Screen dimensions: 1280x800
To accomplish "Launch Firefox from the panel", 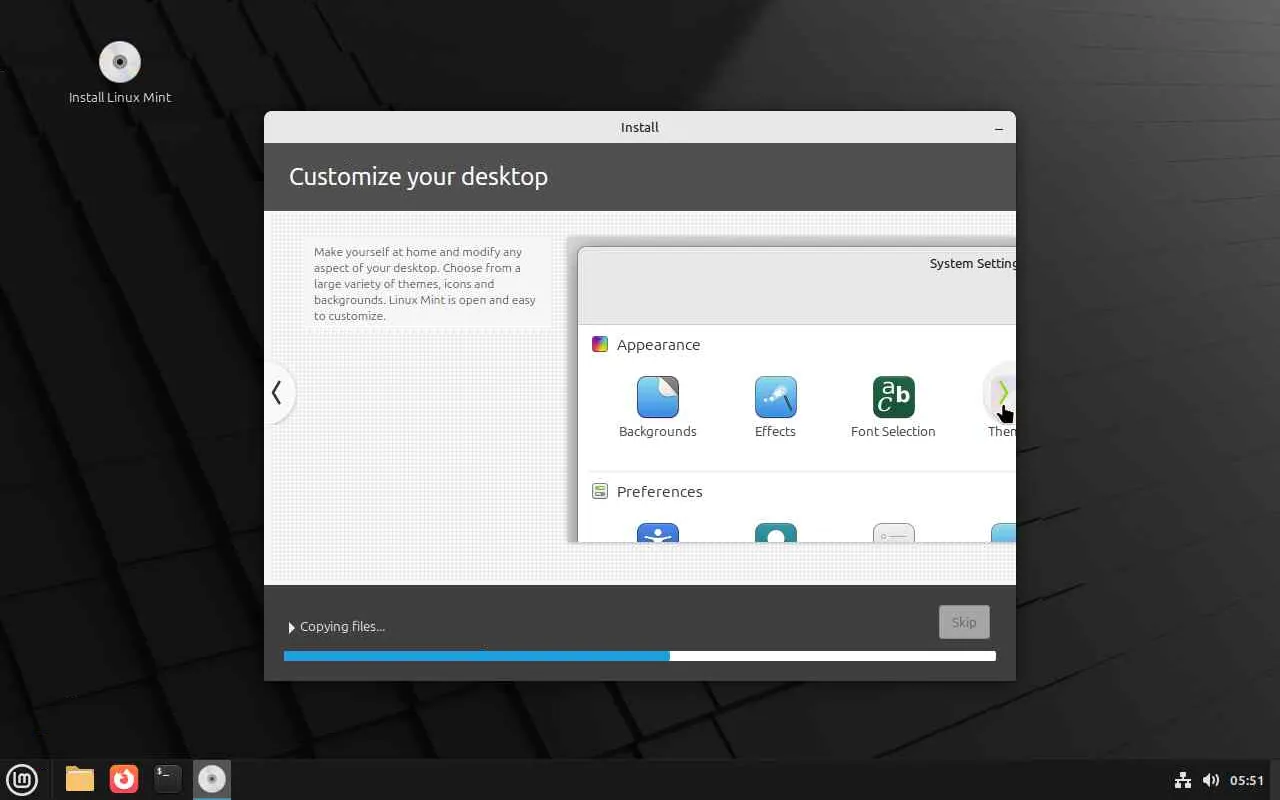I will click(124, 779).
